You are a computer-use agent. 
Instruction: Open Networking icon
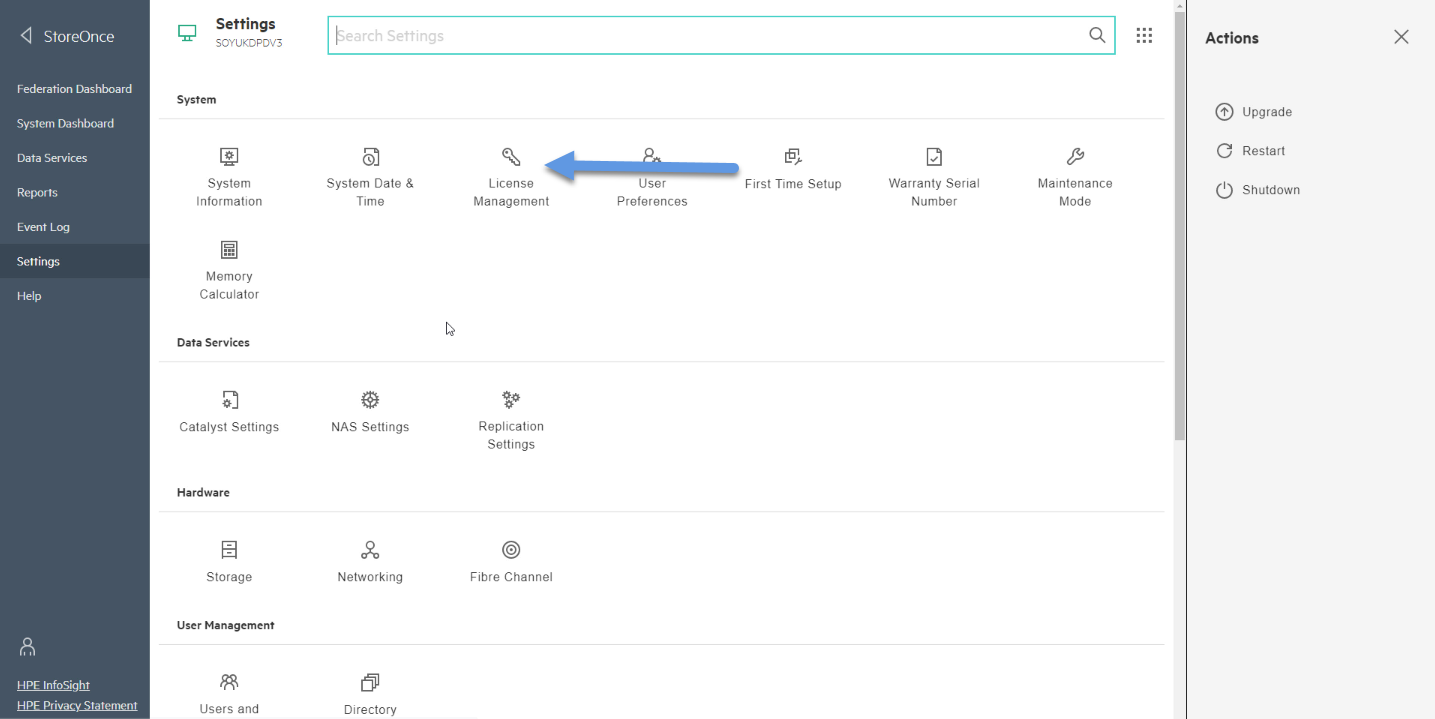tap(370, 550)
